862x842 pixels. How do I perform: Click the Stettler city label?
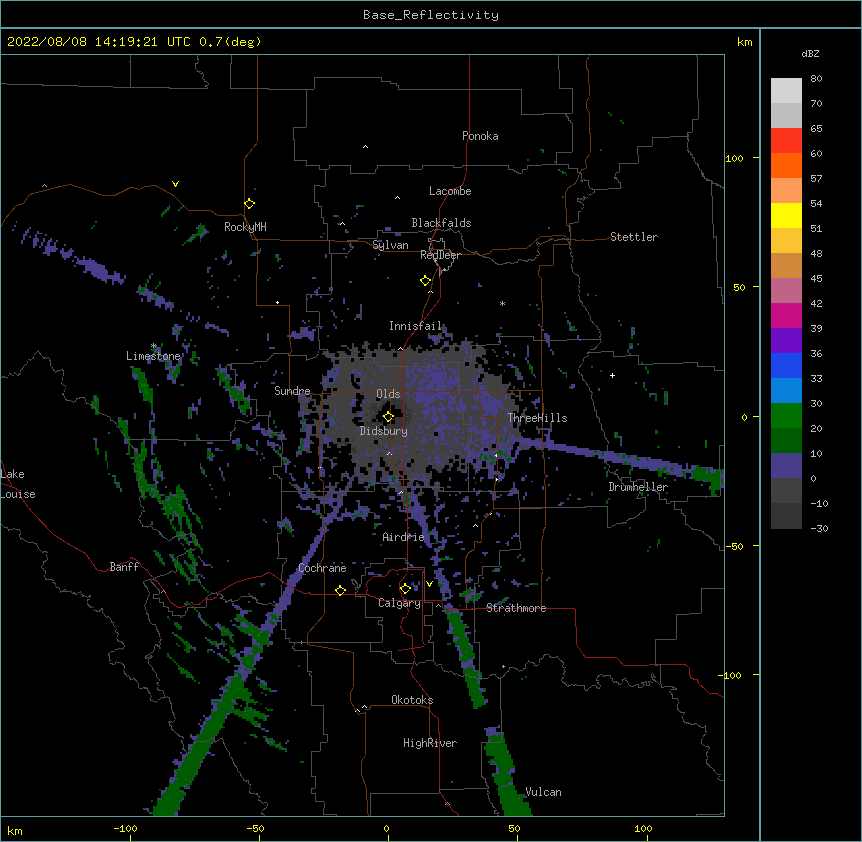click(x=634, y=237)
